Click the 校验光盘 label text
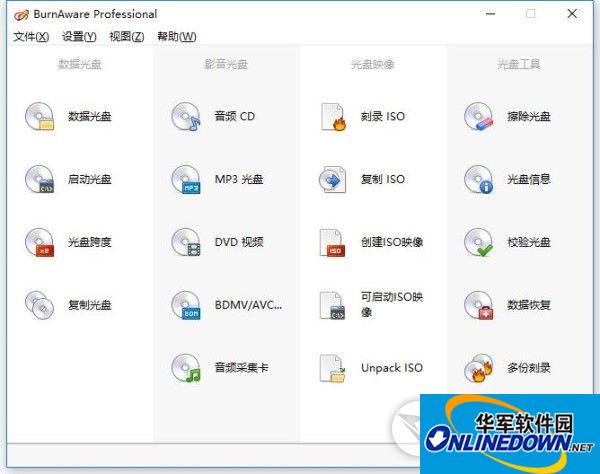The height and width of the screenshot is (474, 600). [x=529, y=242]
